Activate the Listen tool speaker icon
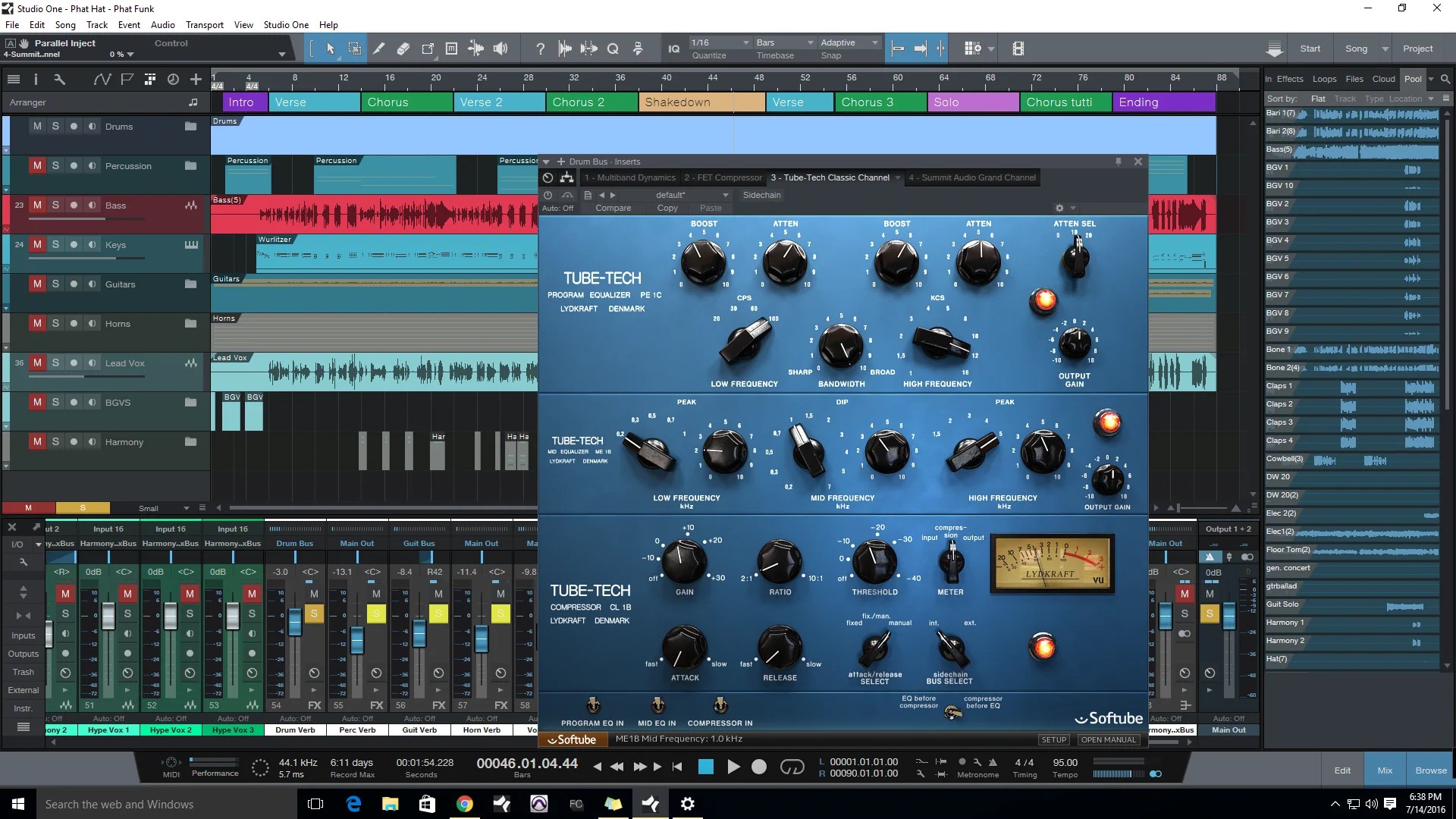Image resolution: width=1456 pixels, height=819 pixels. point(500,48)
